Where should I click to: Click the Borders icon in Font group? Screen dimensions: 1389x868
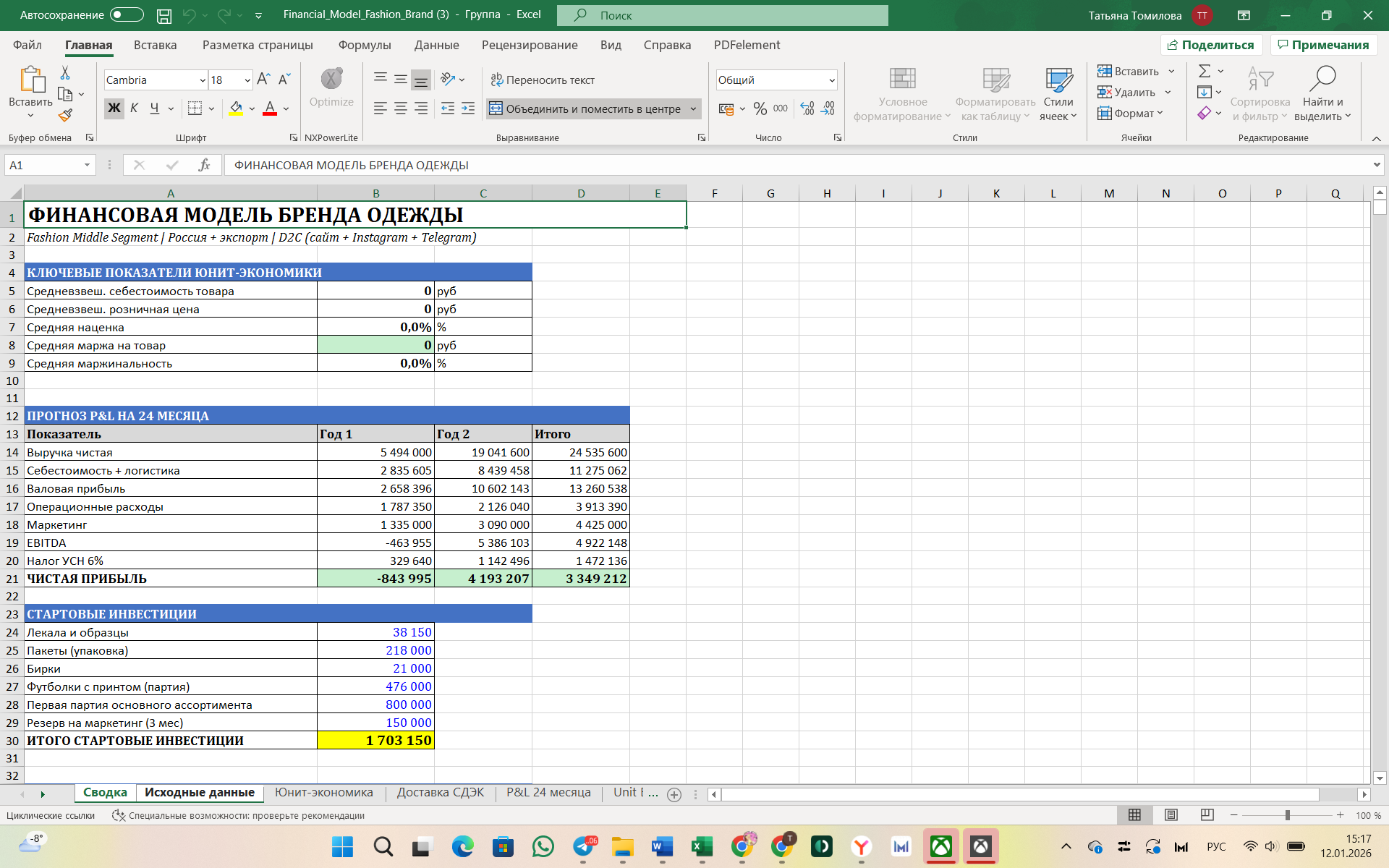click(195, 109)
